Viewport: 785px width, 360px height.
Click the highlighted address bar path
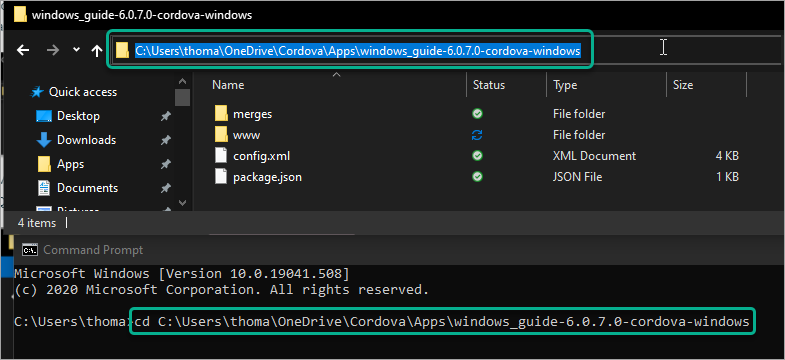coord(357,51)
